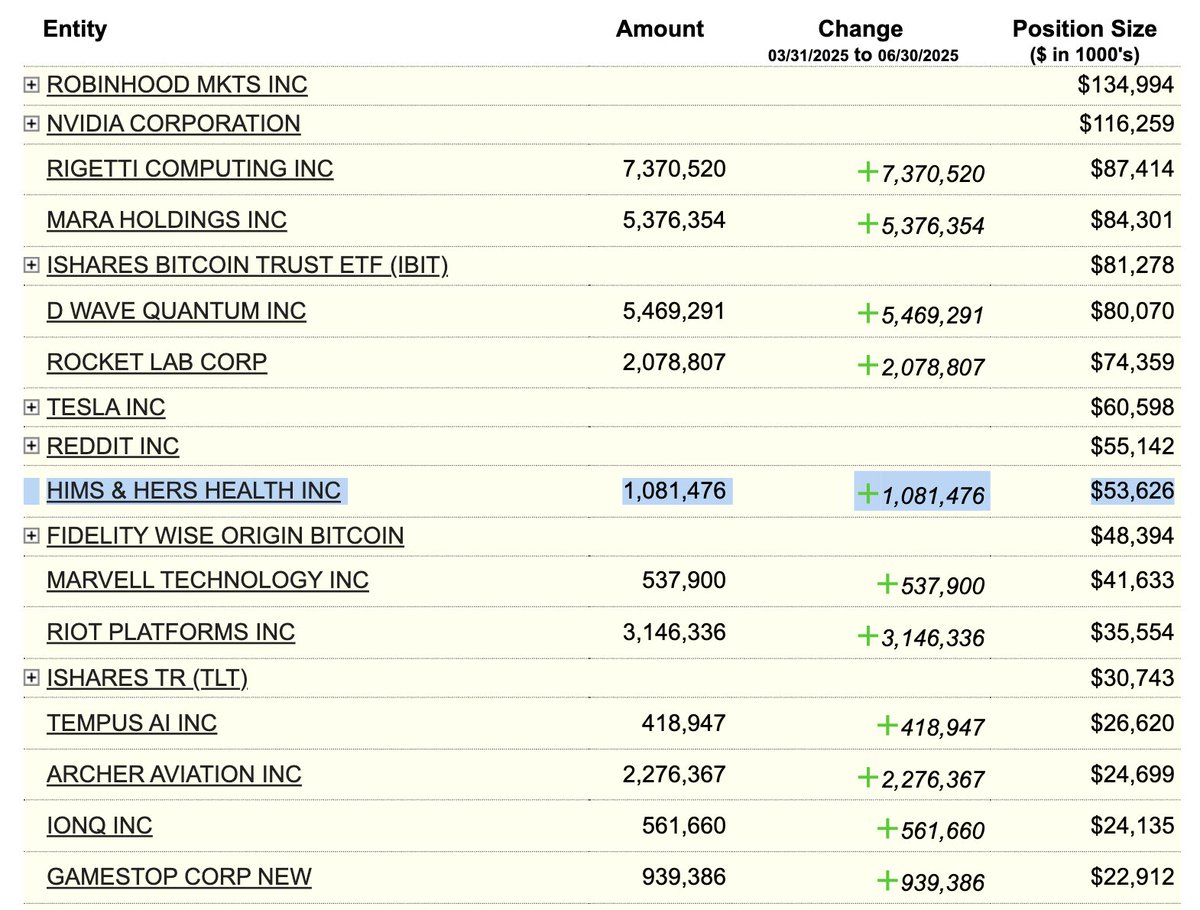Click the Entity column header
This screenshot has height=910, width=1200.
[x=75, y=29]
